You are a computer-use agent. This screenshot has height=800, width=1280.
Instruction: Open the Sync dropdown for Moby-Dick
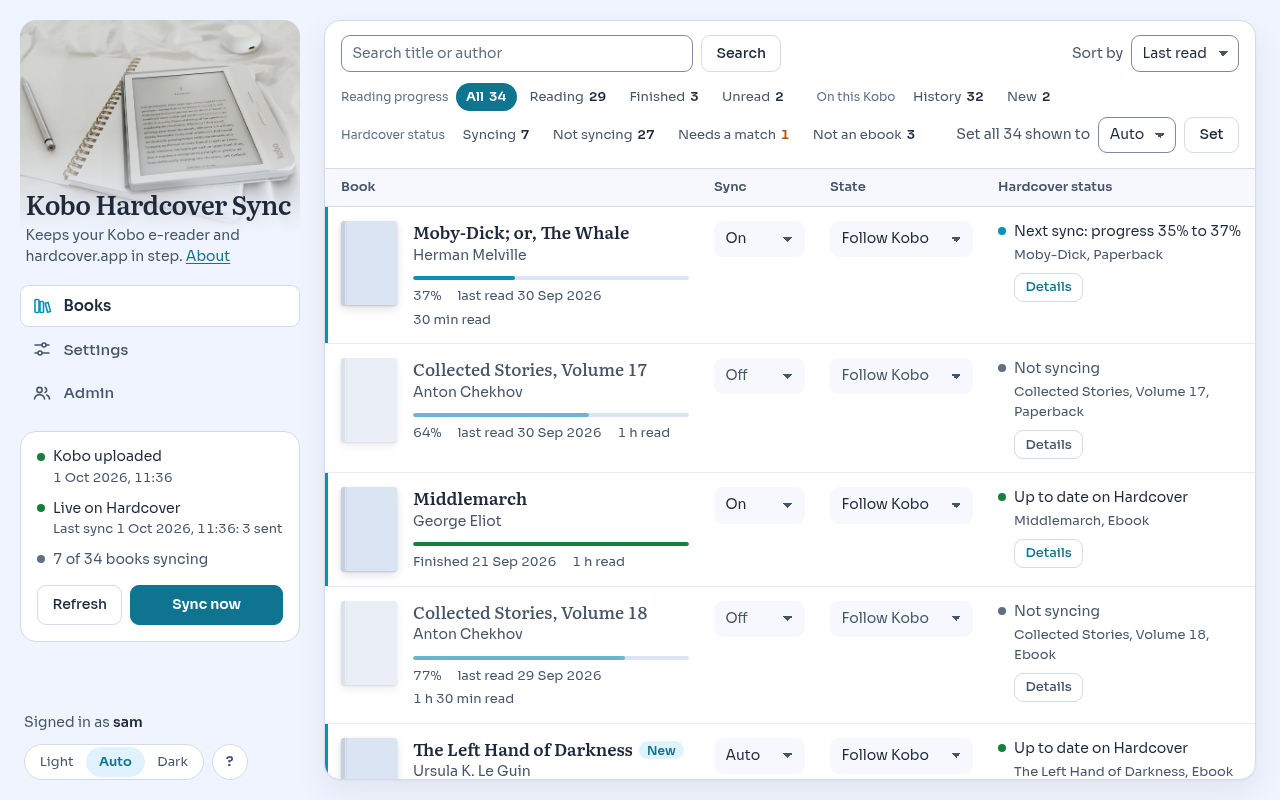point(759,239)
